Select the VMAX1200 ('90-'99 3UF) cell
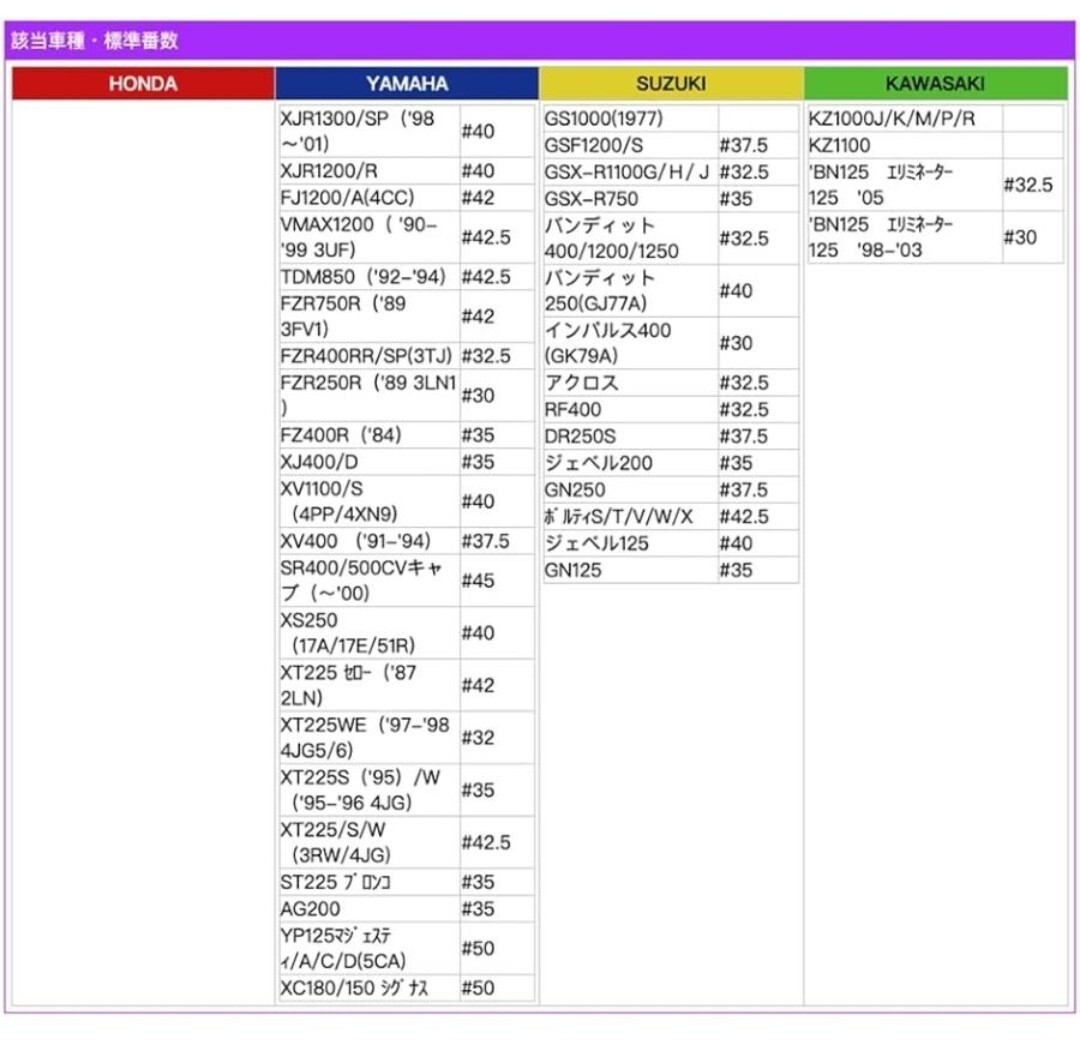Viewport: 1080px width, 1050px height. click(x=368, y=237)
